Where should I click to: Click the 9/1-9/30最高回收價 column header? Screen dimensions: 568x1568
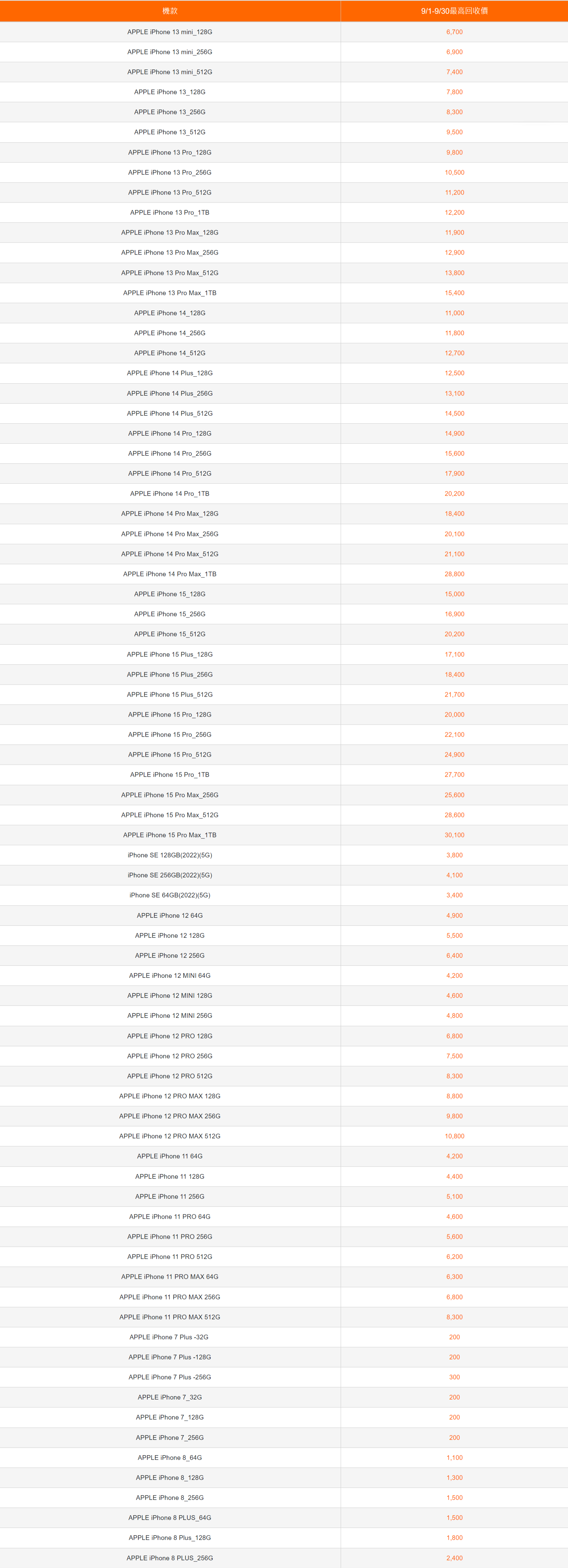coord(454,11)
